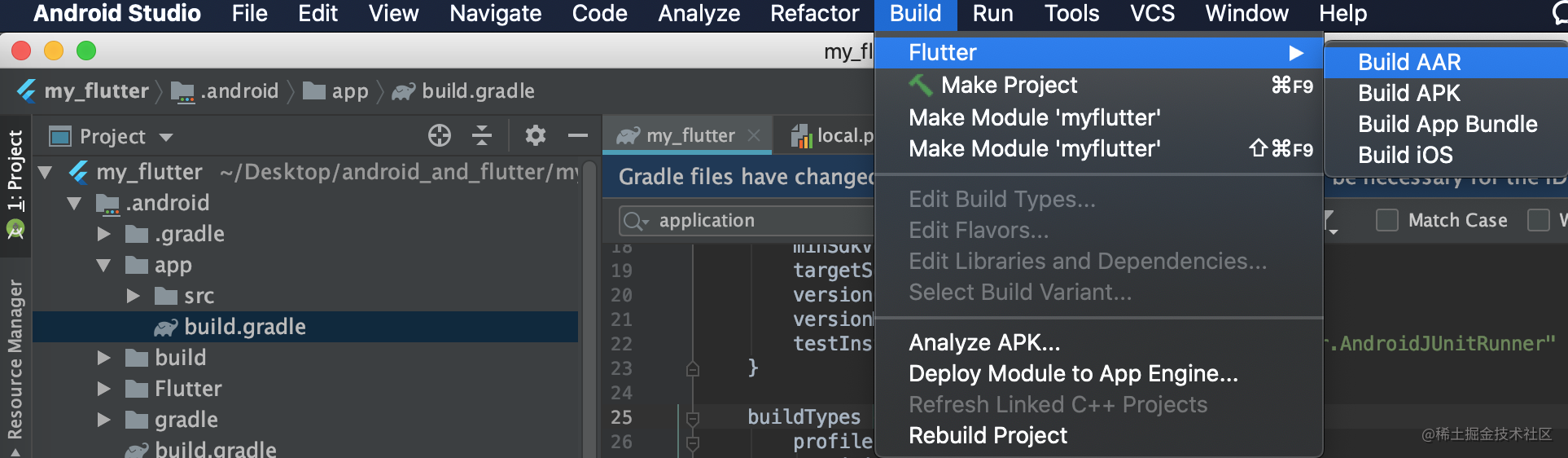Click the build.gradle breadcrumb segment
This screenshot has width=1568, height=458.
click(x=463, y=91)
